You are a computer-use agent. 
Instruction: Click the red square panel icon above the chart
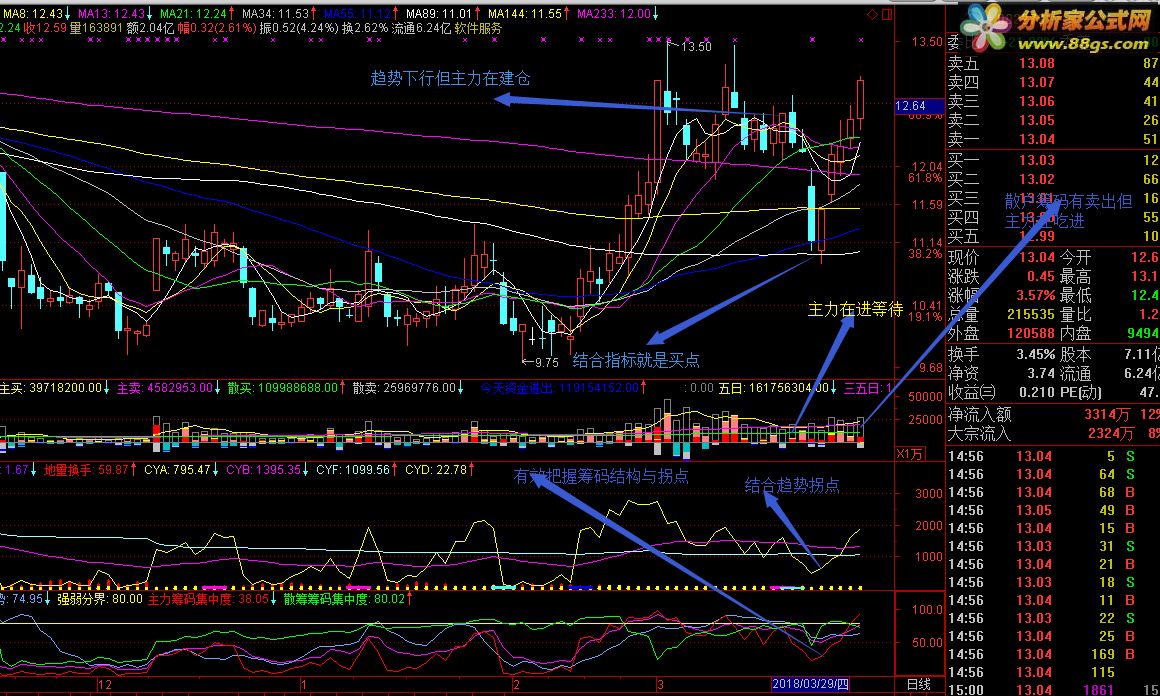[887, 14]
